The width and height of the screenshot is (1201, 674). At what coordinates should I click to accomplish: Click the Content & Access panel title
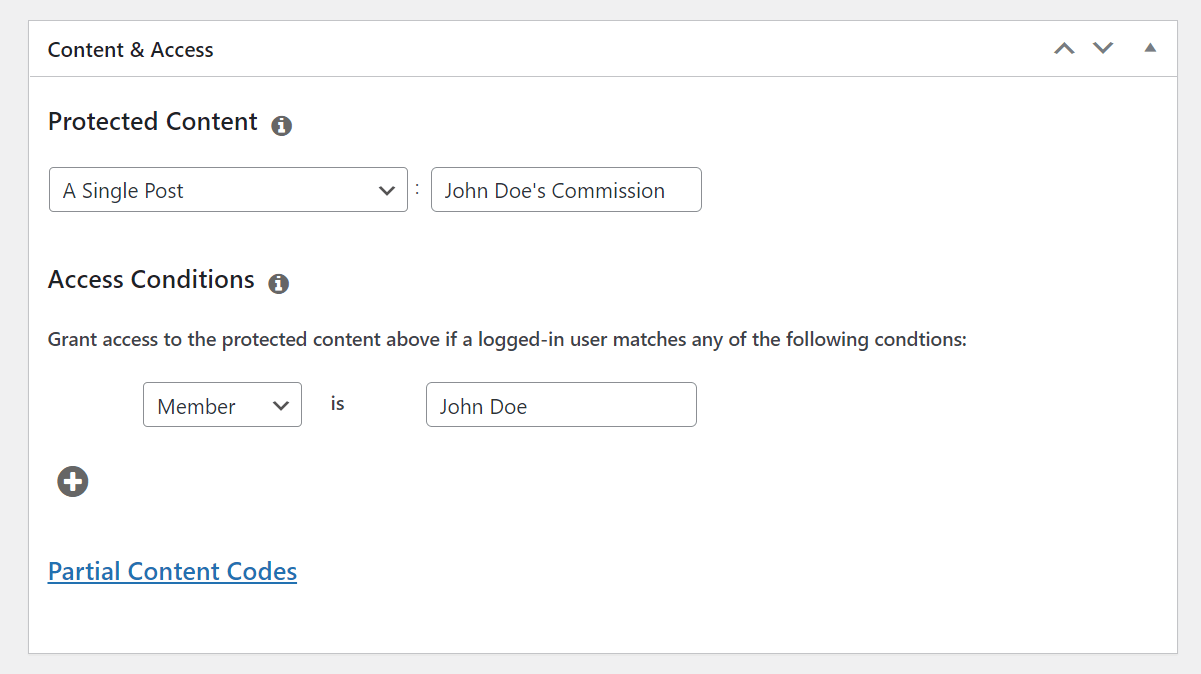click(x=131, y=50)
